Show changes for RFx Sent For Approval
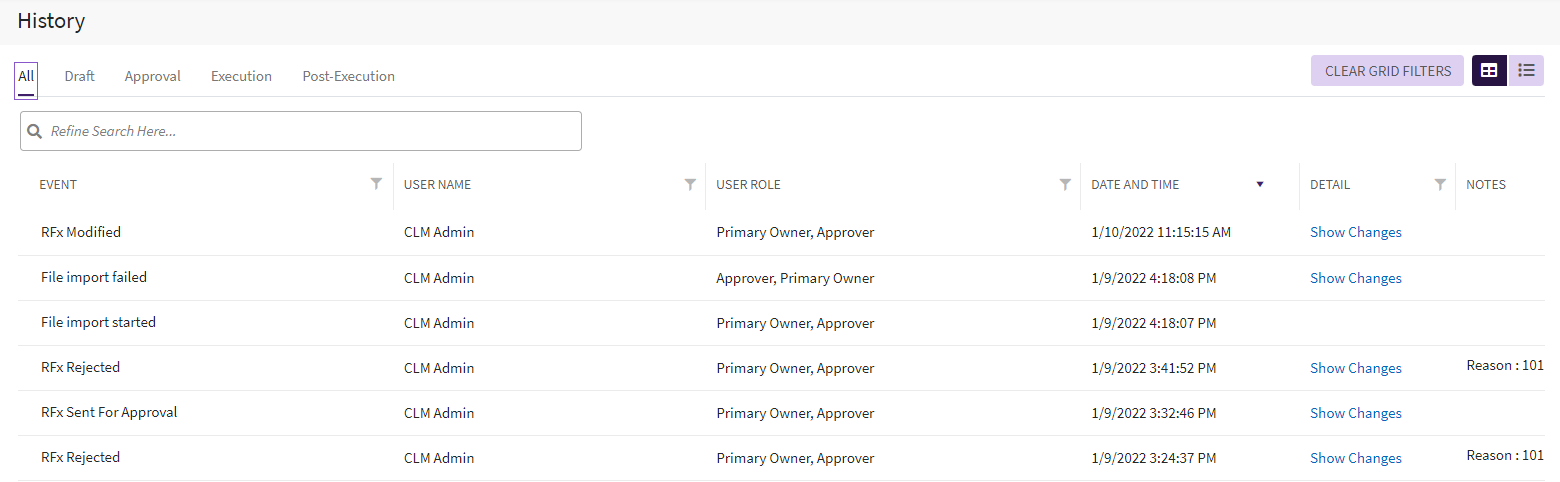The image size is (1560, 482). click(x=1355, y=414)
